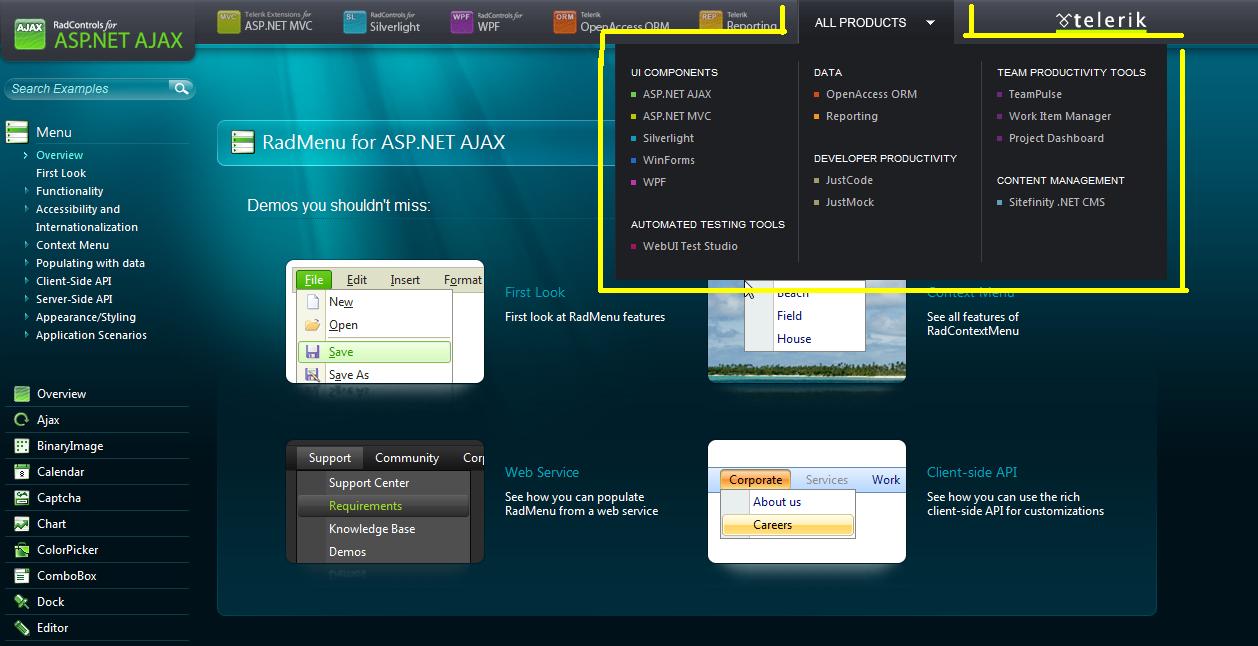Click the Menu icon in sidebar header

click(x=16, y=132)
